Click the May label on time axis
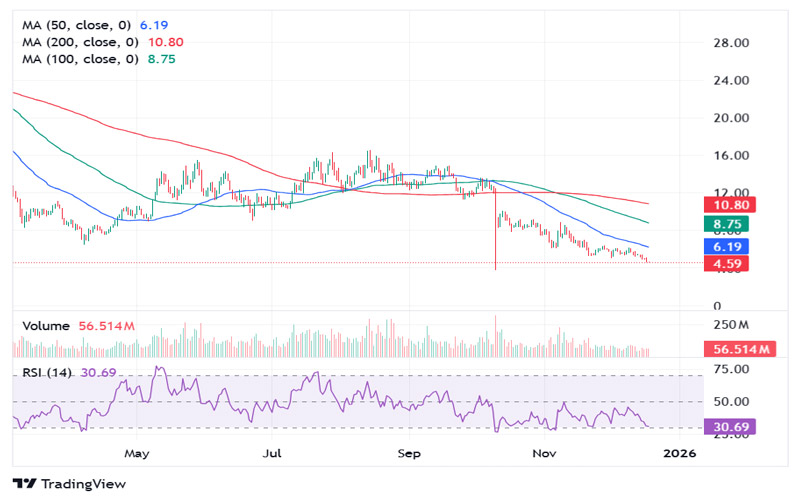This screenshot has height=500, width=800. [137, 453]
